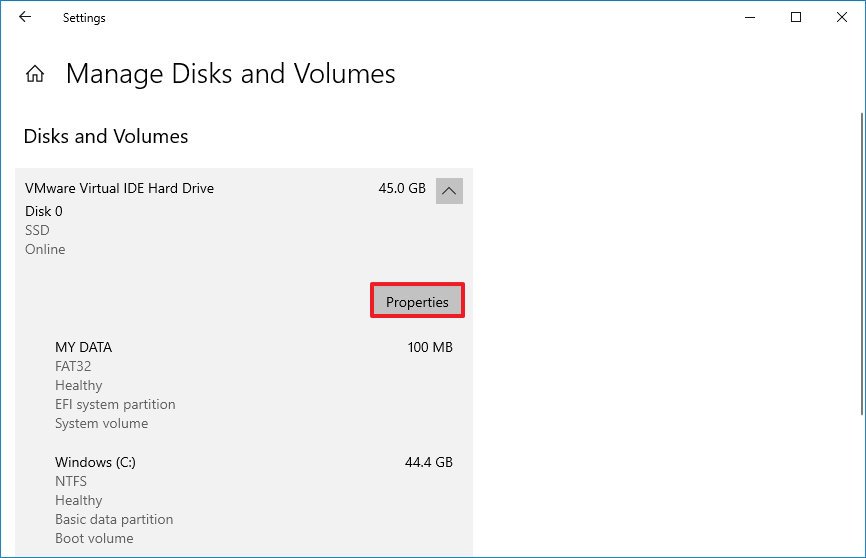Click the Manage Disks and Volumes title
Image resolution: width=866 pixels, height=558 pixels.
[x=230, y=74]
